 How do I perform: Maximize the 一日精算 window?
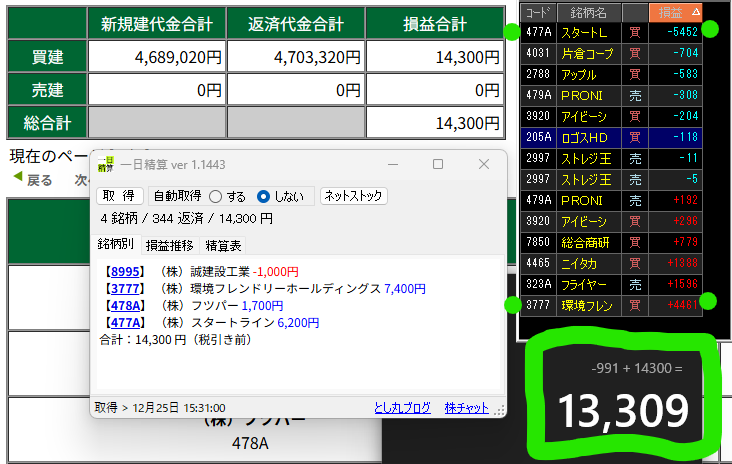[438, 164]
